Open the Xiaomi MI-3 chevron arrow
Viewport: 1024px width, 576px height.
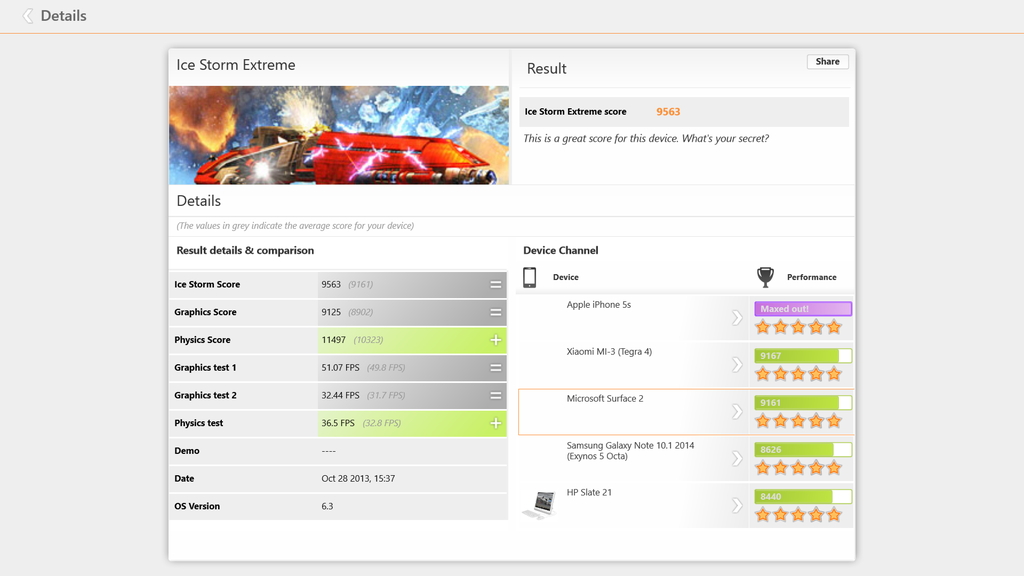[737, 365]
